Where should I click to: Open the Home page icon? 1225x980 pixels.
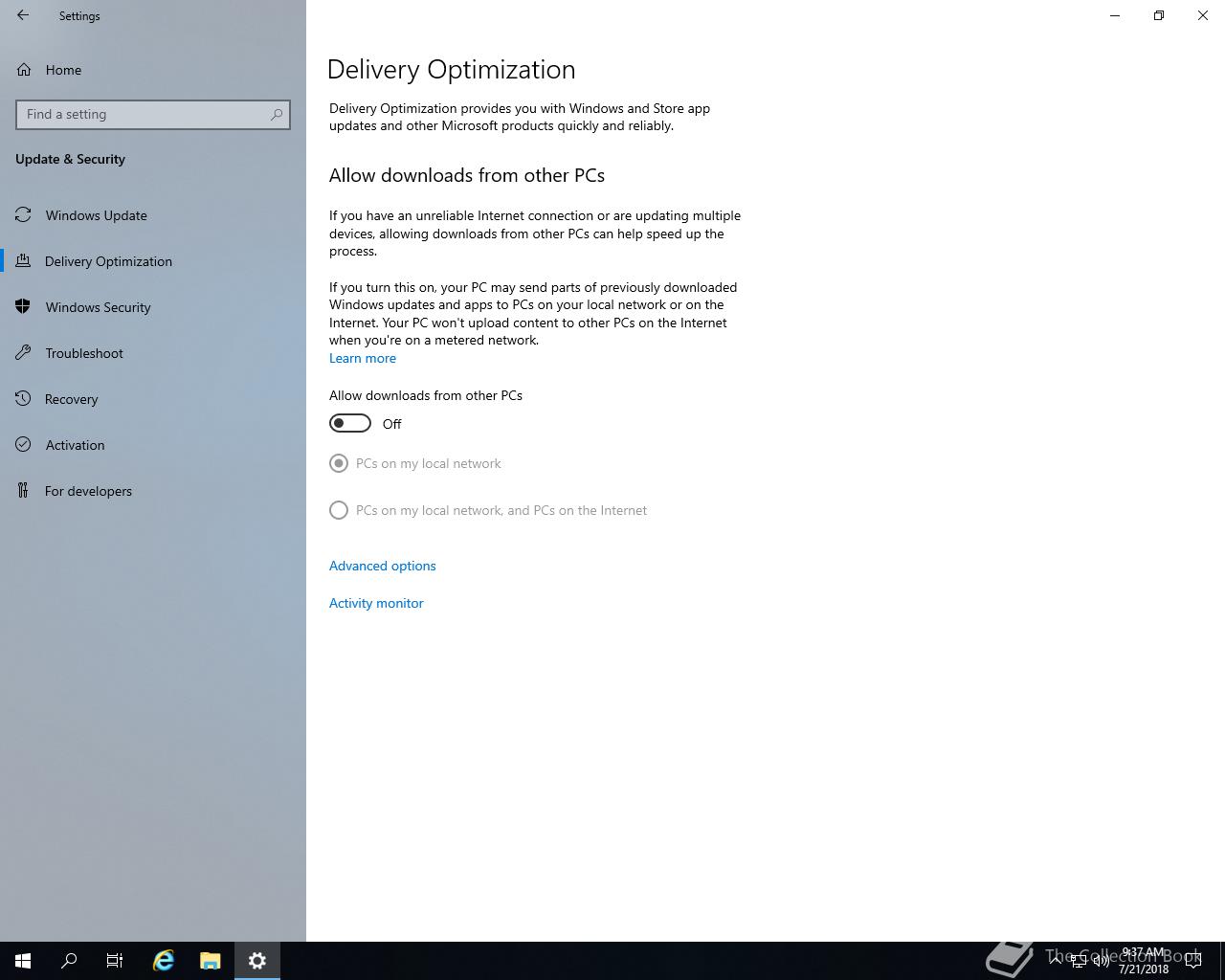[x=24, y=70]
